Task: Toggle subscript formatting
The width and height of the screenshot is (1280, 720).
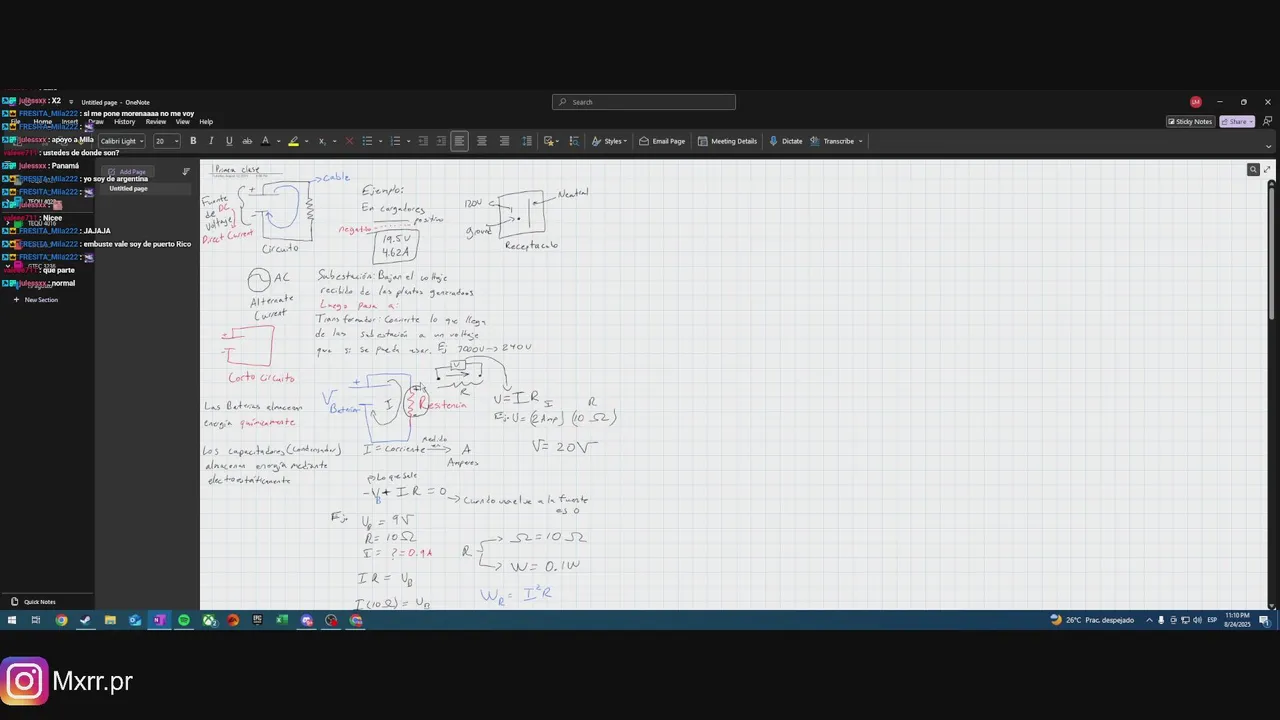Action: coord(321,141)
